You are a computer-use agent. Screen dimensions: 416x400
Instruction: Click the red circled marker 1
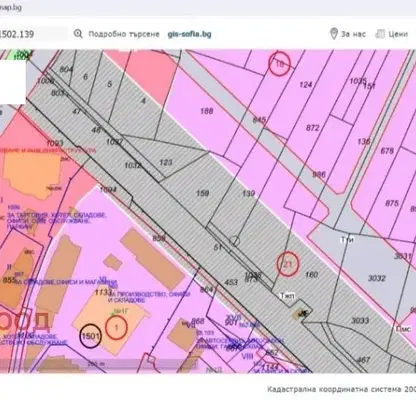click(116, 328)
